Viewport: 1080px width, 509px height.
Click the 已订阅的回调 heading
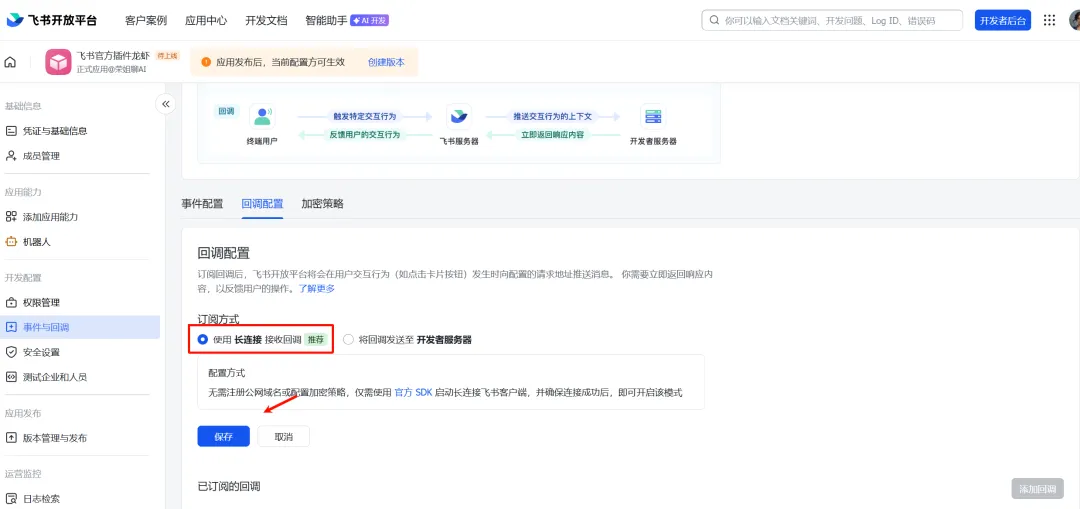pos(229,486)
